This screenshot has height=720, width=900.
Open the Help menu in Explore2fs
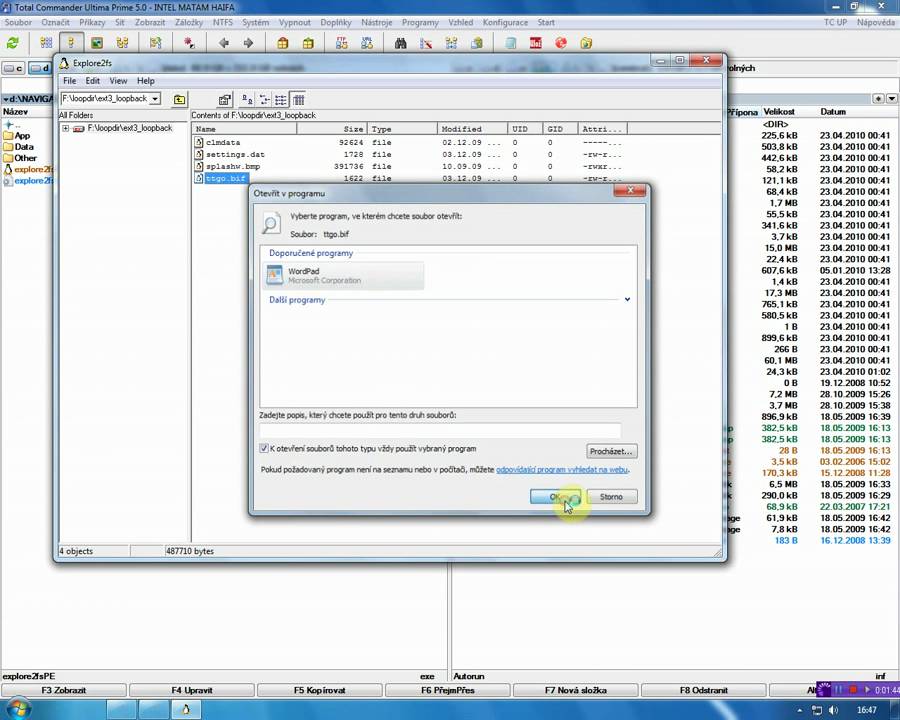click(x=146, y=81)
